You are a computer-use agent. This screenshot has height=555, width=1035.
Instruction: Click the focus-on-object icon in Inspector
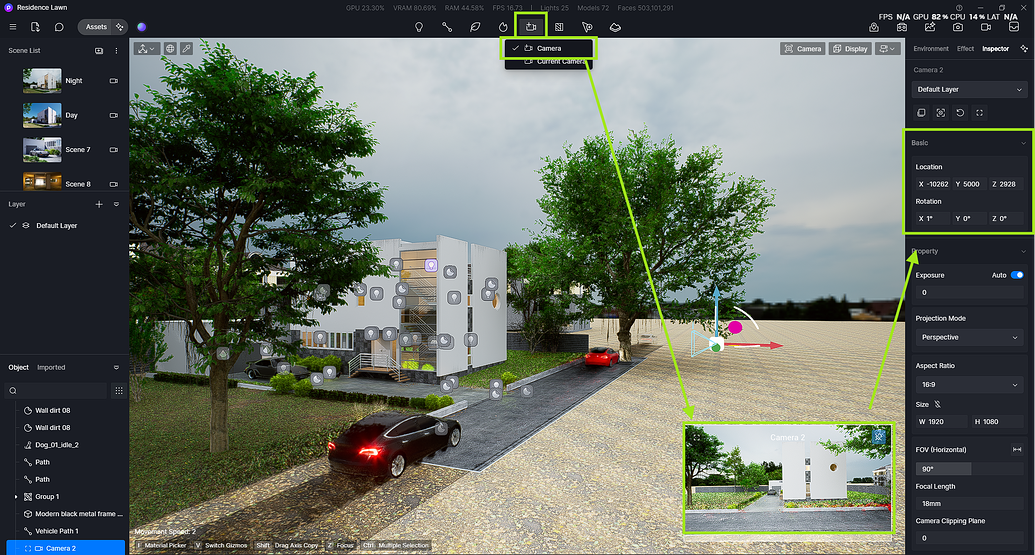(x=941, y=113)
